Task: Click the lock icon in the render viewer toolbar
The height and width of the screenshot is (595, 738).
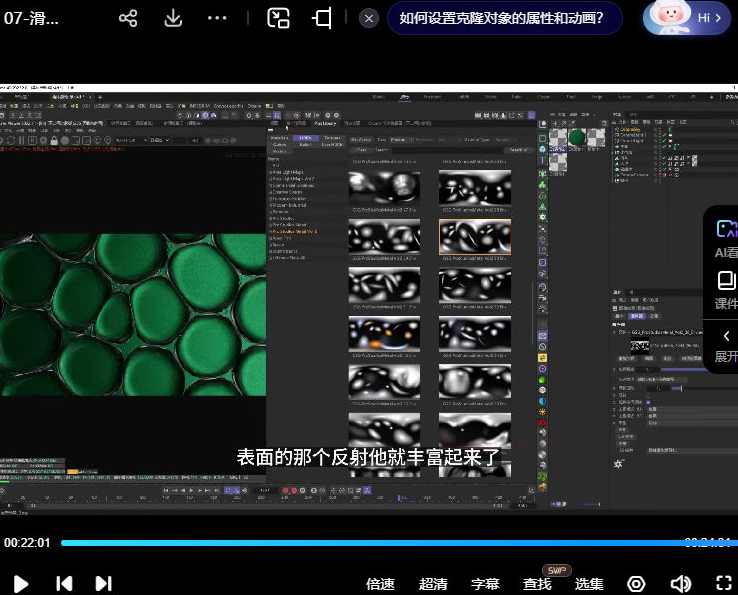Action: pyautogui.click(x=54, y=140)
